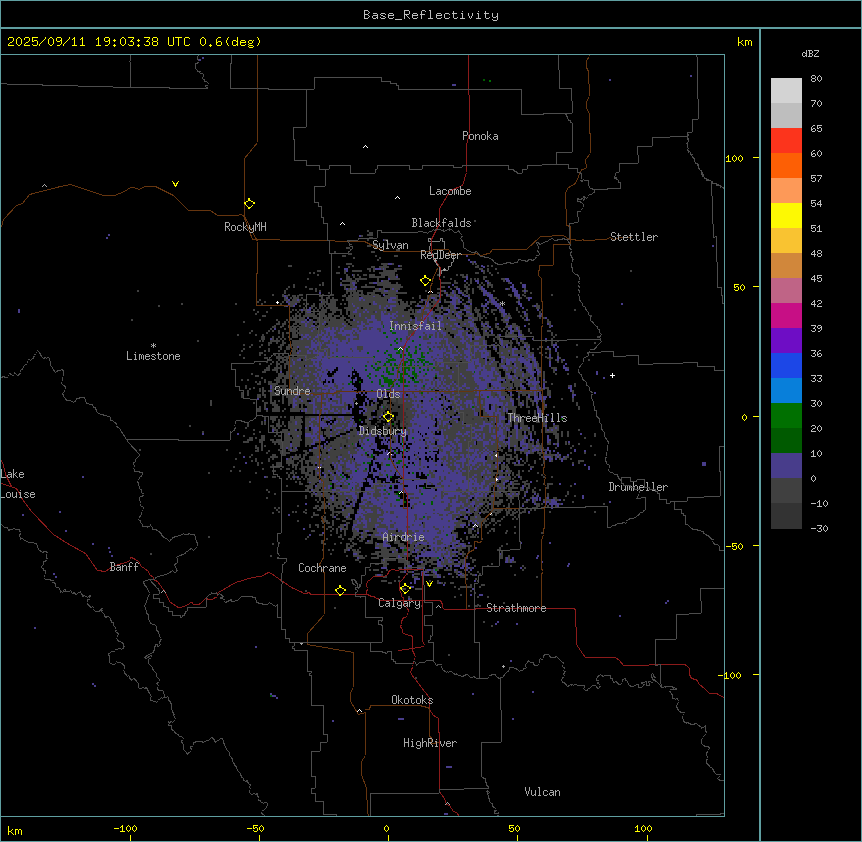Click the yellow diamond marker above RockyMH
Image resolution: width=862 pixels, height=842 pixels.
[x=249, y=204]
